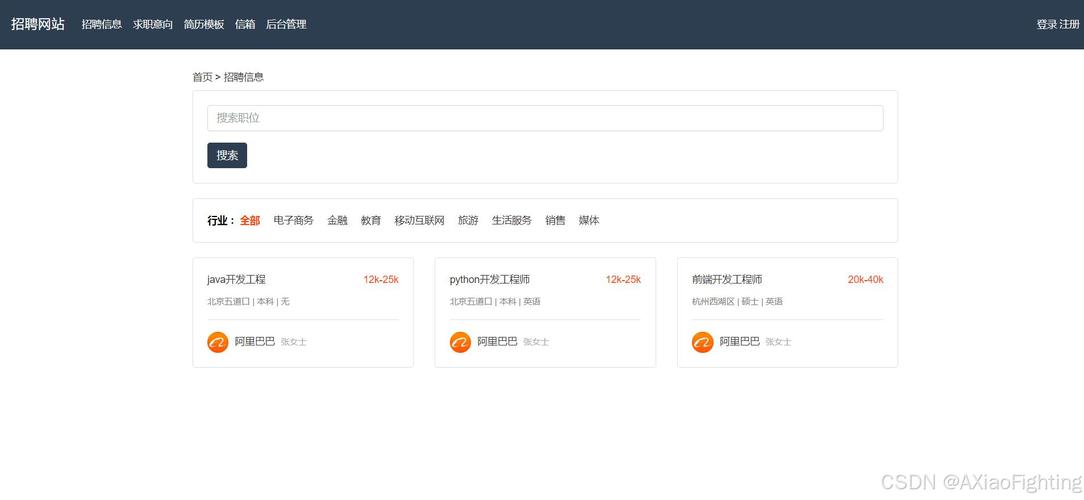Filter jobs by 移动互联网 industry
This screenshot has width=1084, height=500.
[419, 220]
